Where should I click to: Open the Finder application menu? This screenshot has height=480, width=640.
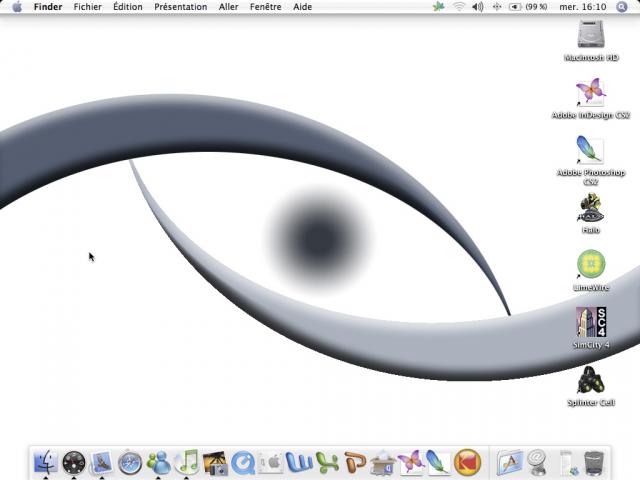(48, 7)
